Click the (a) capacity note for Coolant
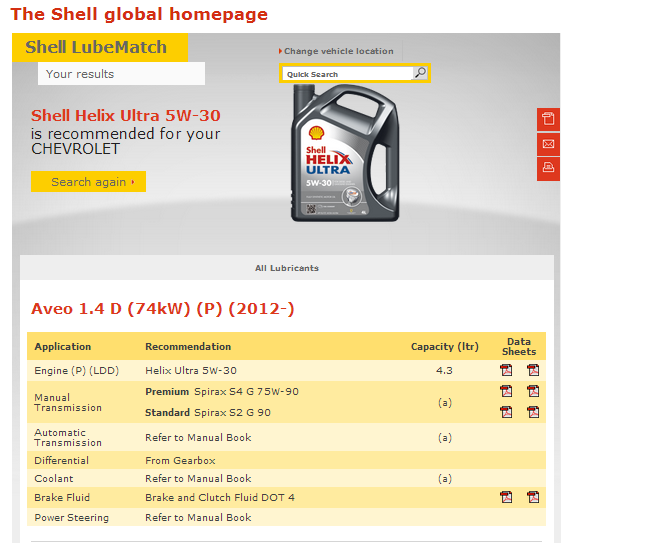The image size is (662, 543). pos(445,478)
